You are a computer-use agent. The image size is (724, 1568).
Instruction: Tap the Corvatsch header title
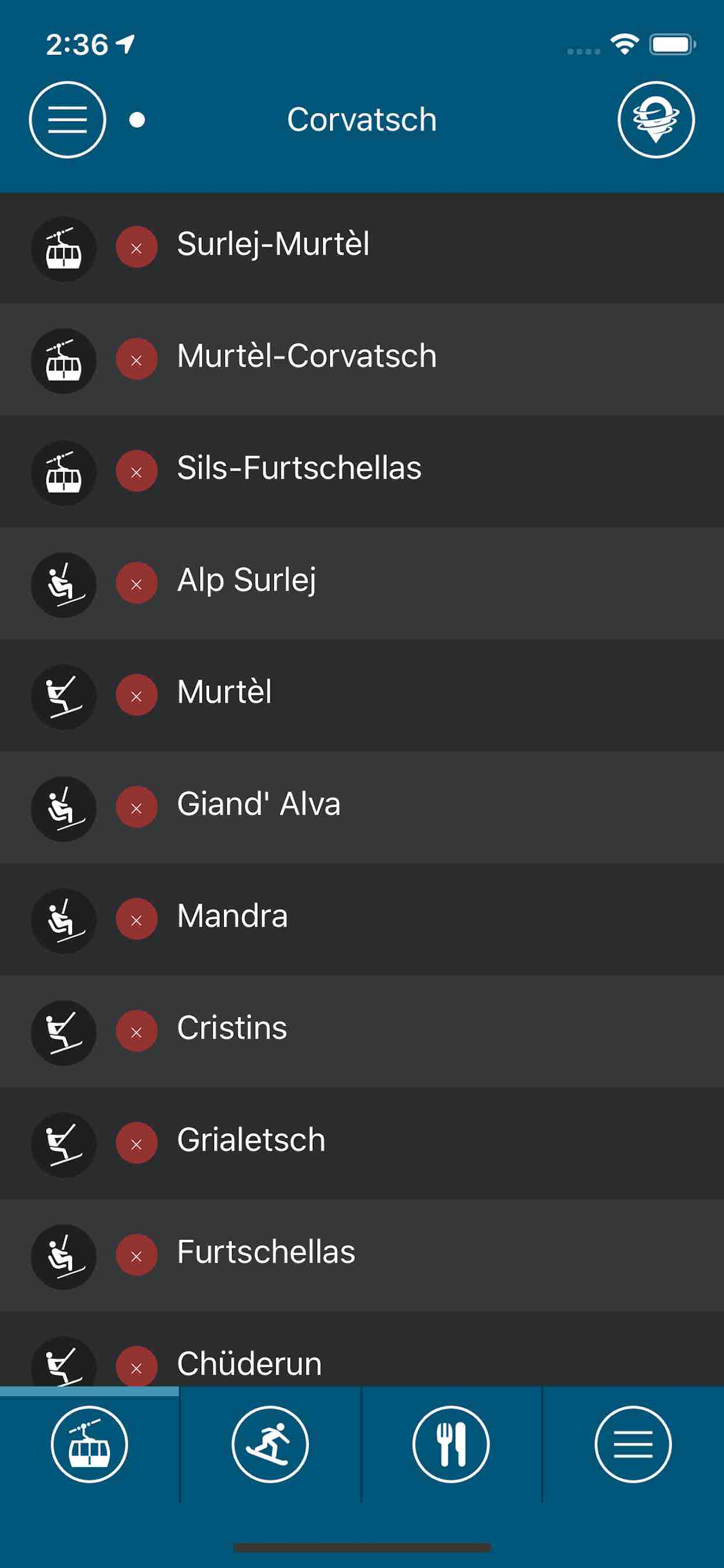coord(362,120)
